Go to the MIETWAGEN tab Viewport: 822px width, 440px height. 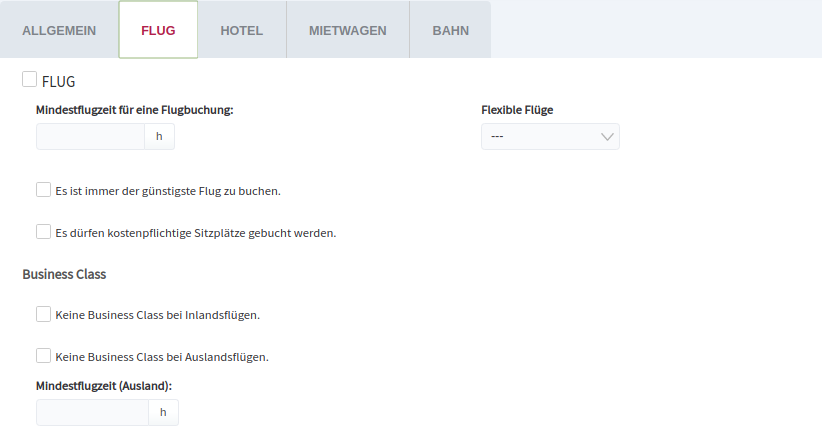tap(348, 30)
